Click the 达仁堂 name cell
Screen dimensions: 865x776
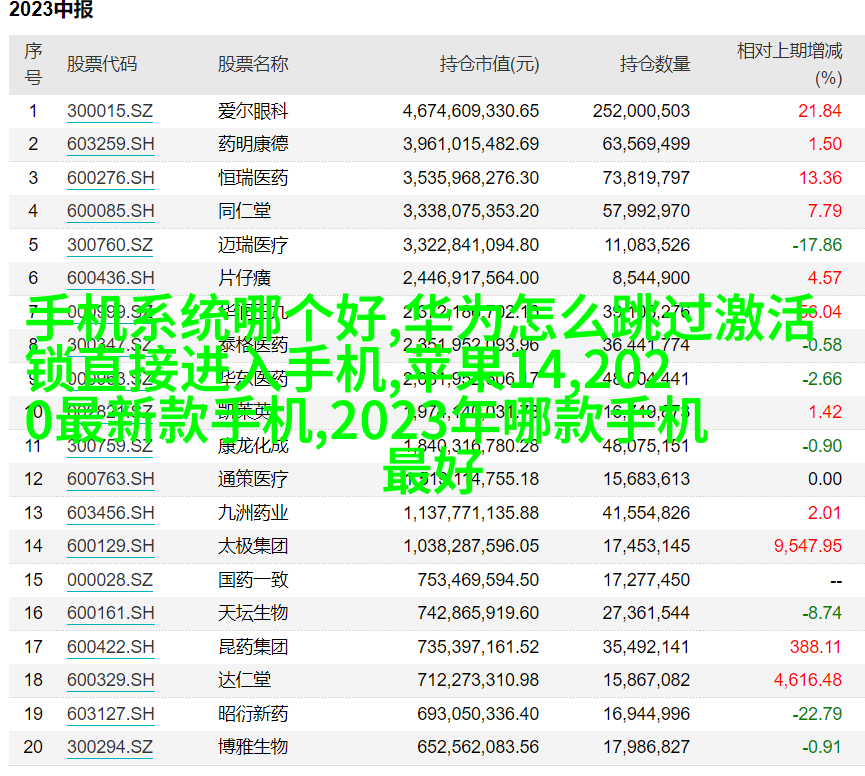244,680
